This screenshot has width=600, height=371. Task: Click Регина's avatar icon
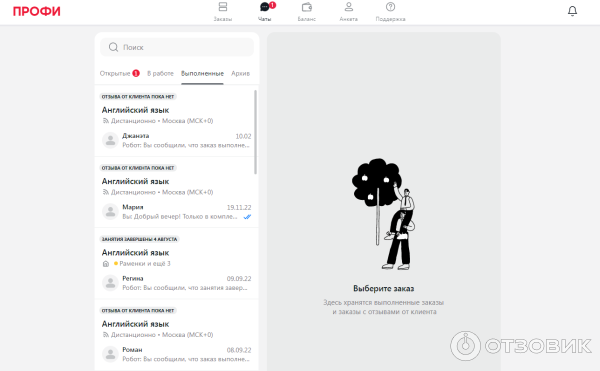(x=110, y=283)
